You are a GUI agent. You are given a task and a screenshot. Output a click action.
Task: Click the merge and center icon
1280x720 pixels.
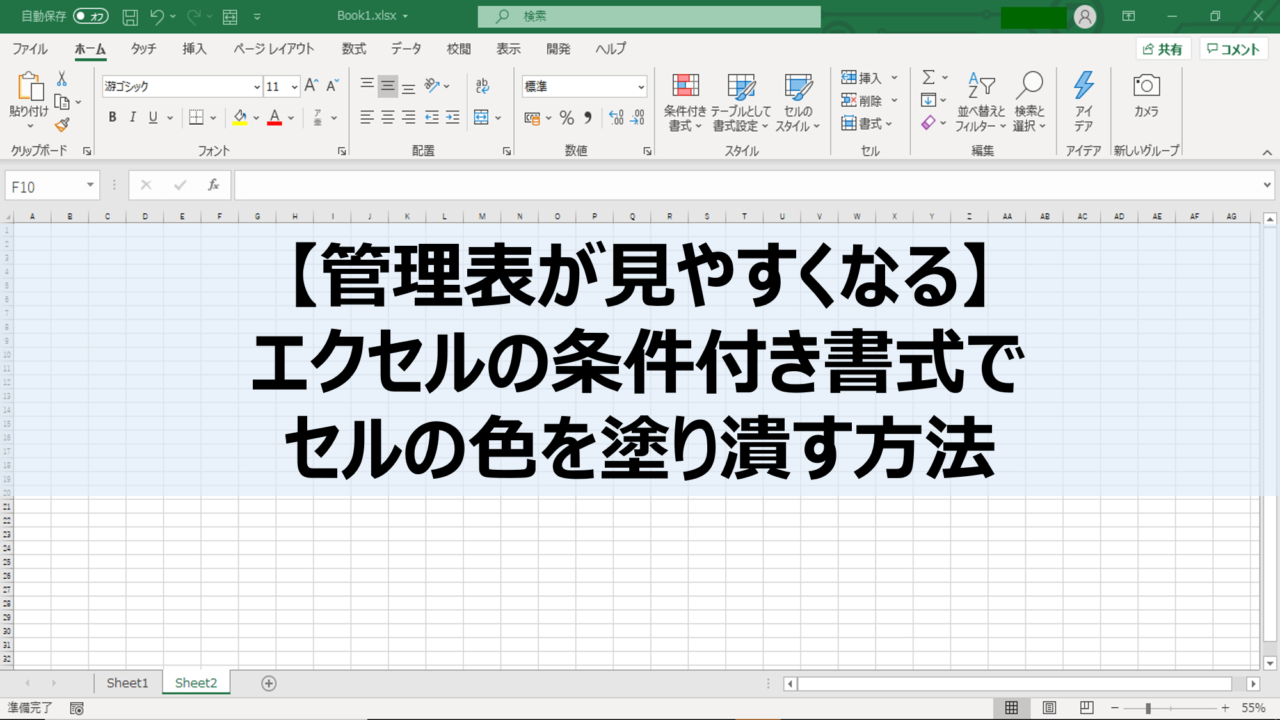click(x=481, y=118)
